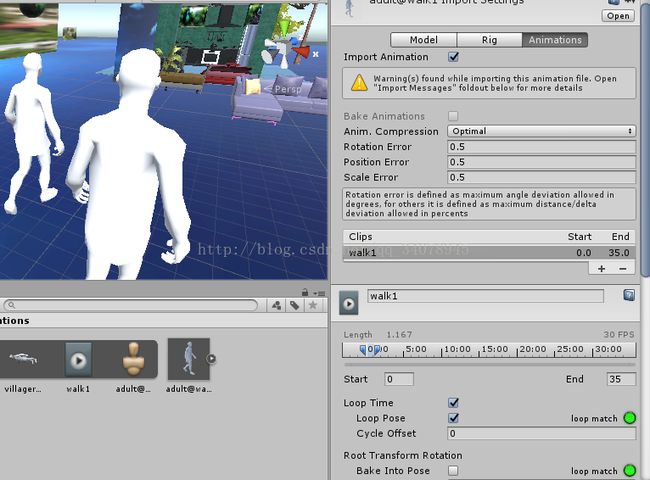Click the Open button in import settings

pos(618,16)
